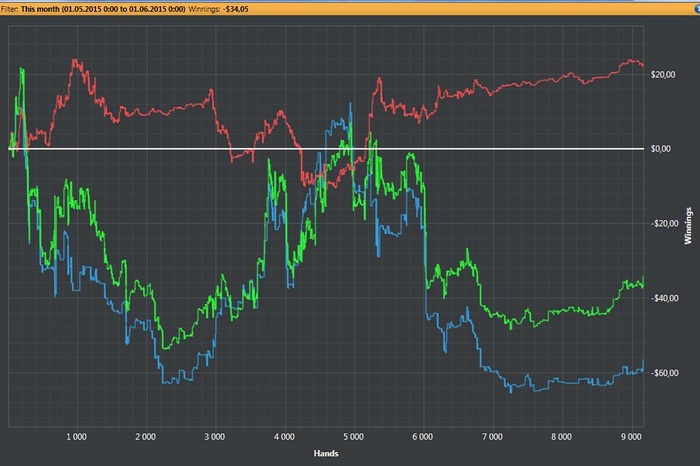Click the '5 000' hands tick label
The image size is (700, 466).
point(354,437)
